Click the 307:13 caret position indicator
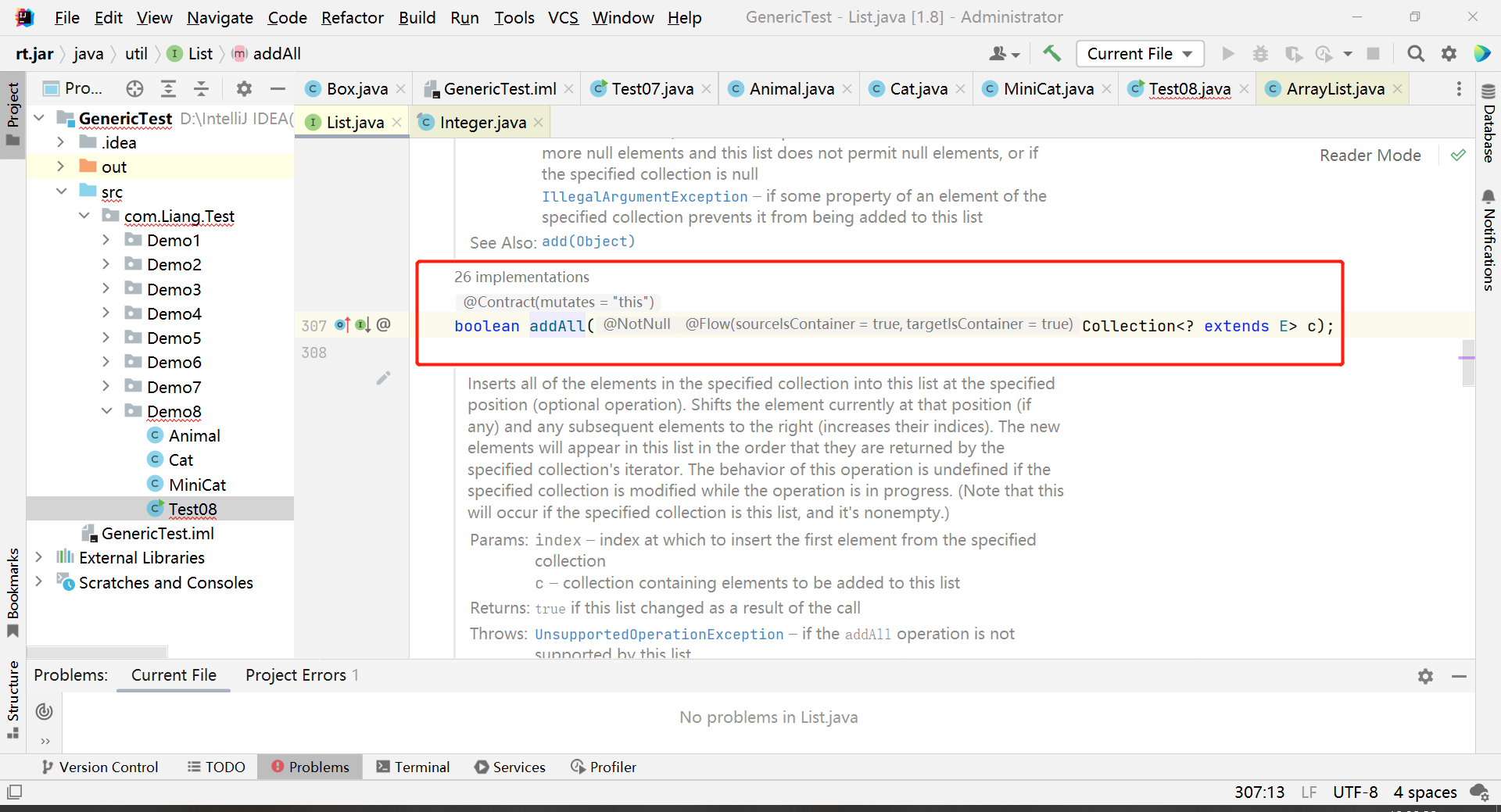The width and height of the screenshot is (1501, 812). tap(1259, 792)
